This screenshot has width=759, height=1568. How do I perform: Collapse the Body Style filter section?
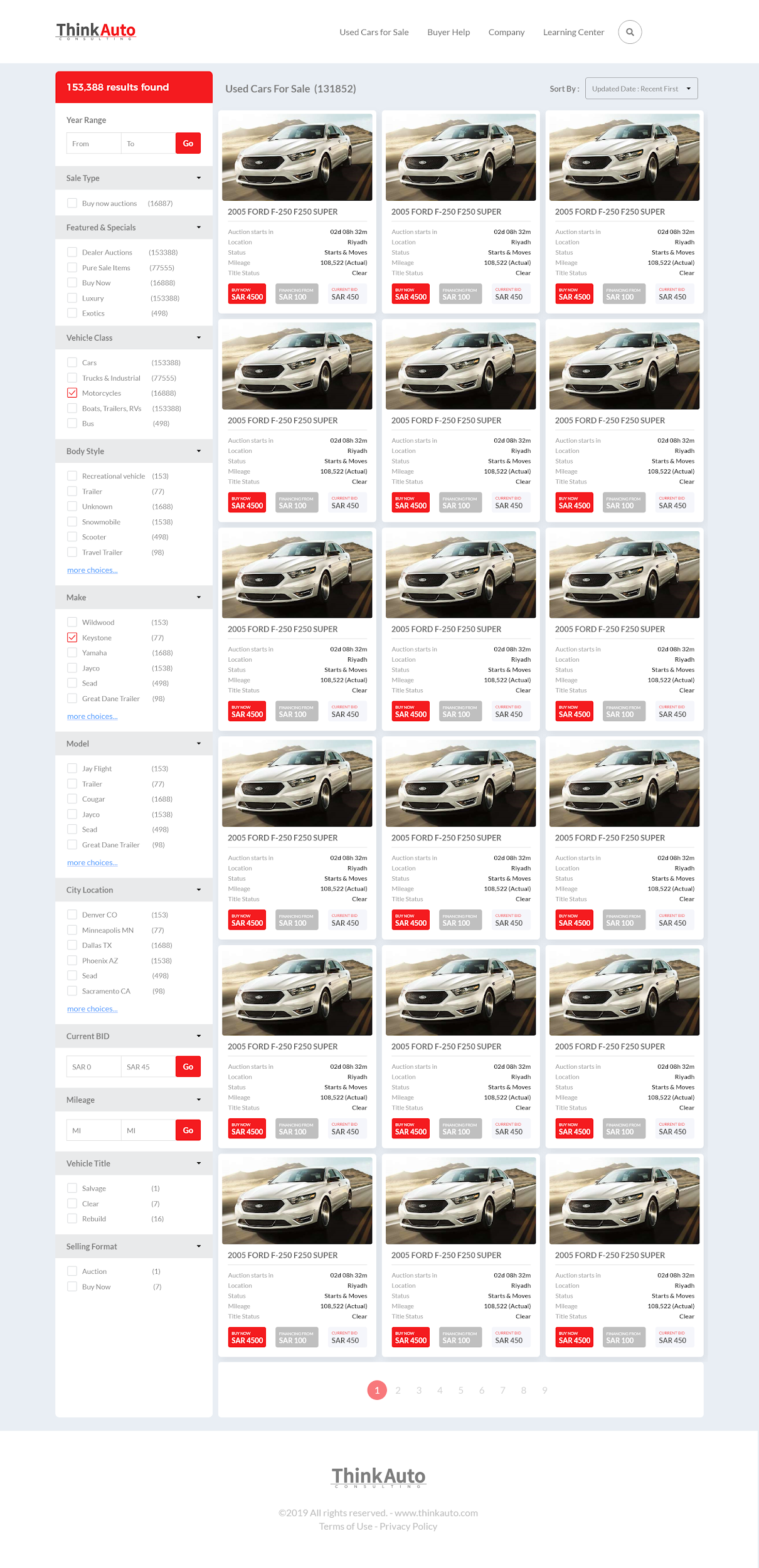pos(198,451)
